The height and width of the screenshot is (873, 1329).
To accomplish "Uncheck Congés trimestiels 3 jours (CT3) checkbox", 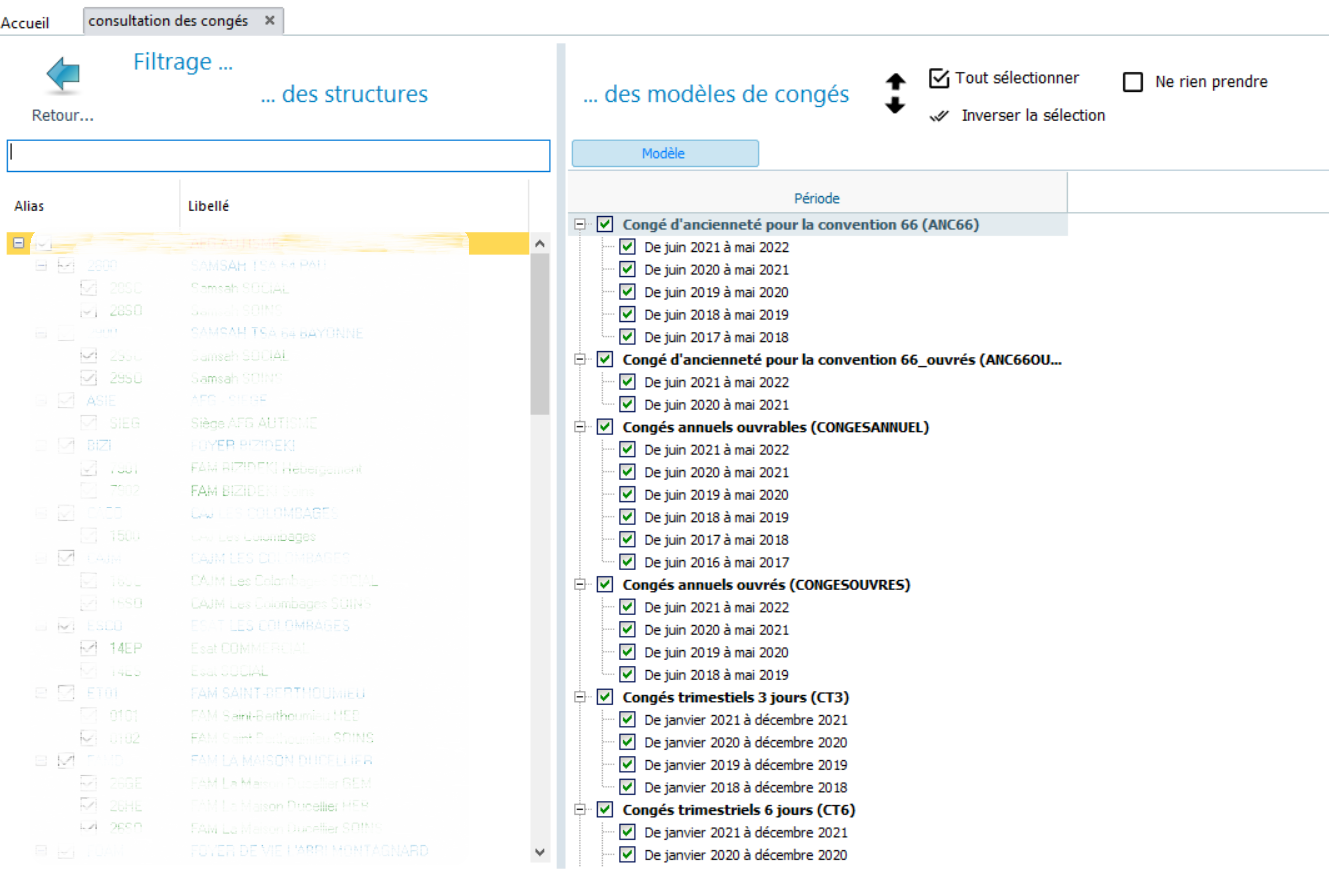I will click(x=605, y=697).
